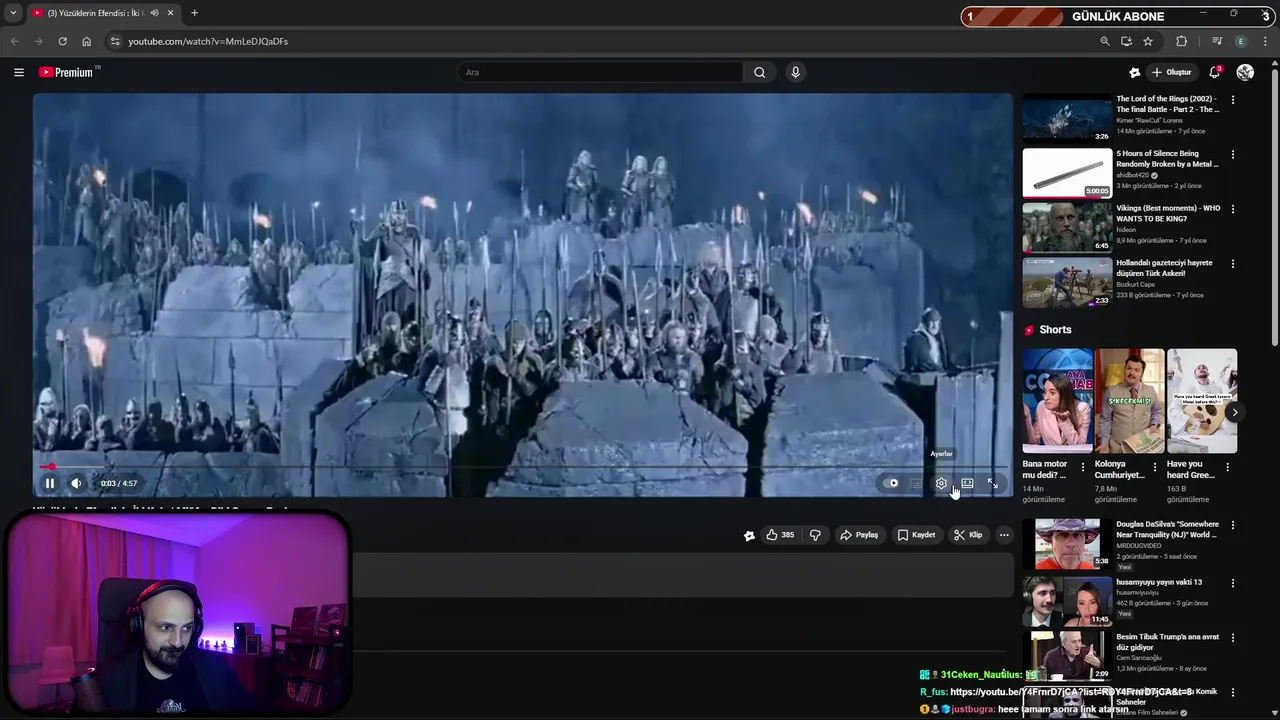Open Bana motor mu dedi short
Viewport: 1280px width, 720px height.
pos(1057,401)
